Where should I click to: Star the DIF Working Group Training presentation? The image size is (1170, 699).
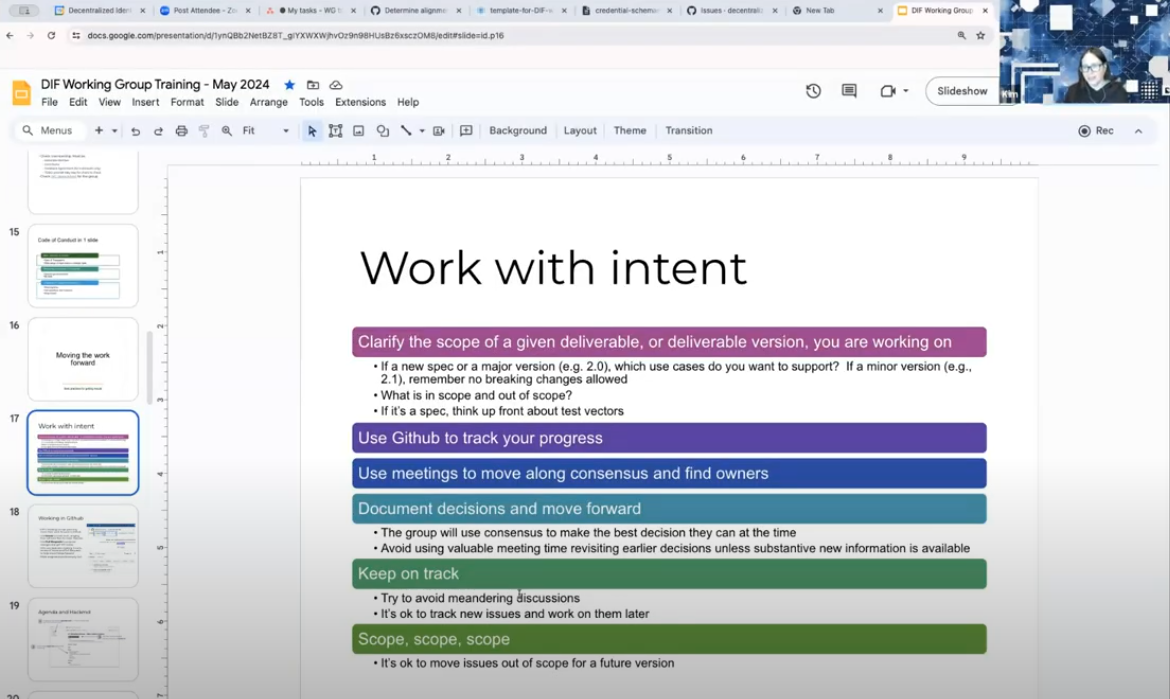290,85
